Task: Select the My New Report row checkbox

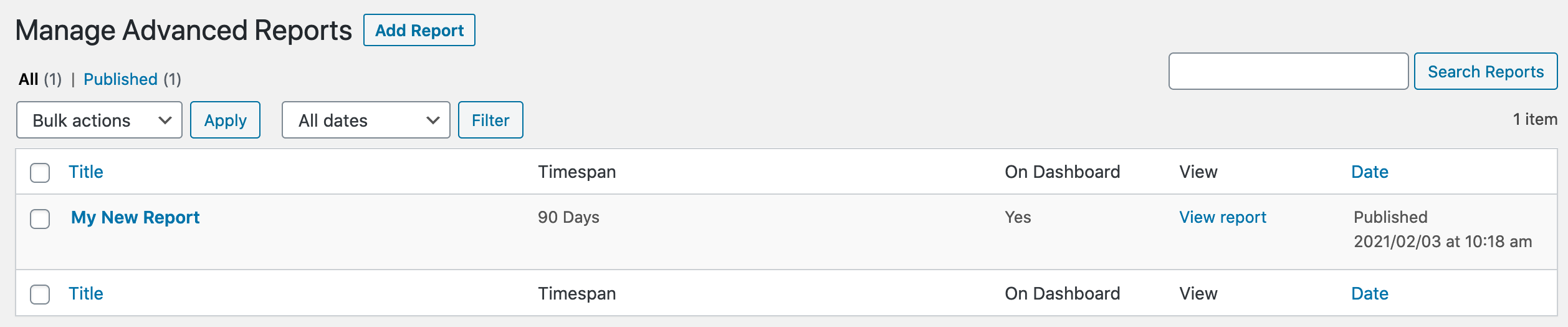Action: pyautogui.click(x=40, y=219)
